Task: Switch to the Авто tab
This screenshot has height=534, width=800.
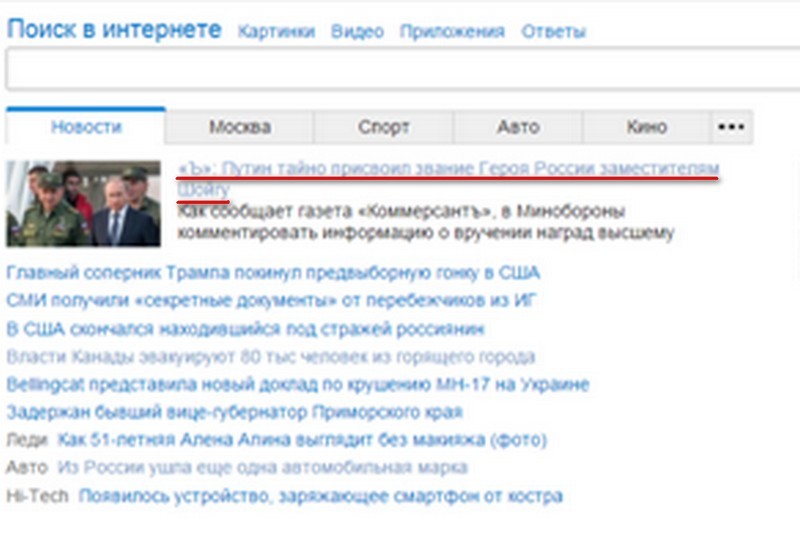Action: [517, 127]
